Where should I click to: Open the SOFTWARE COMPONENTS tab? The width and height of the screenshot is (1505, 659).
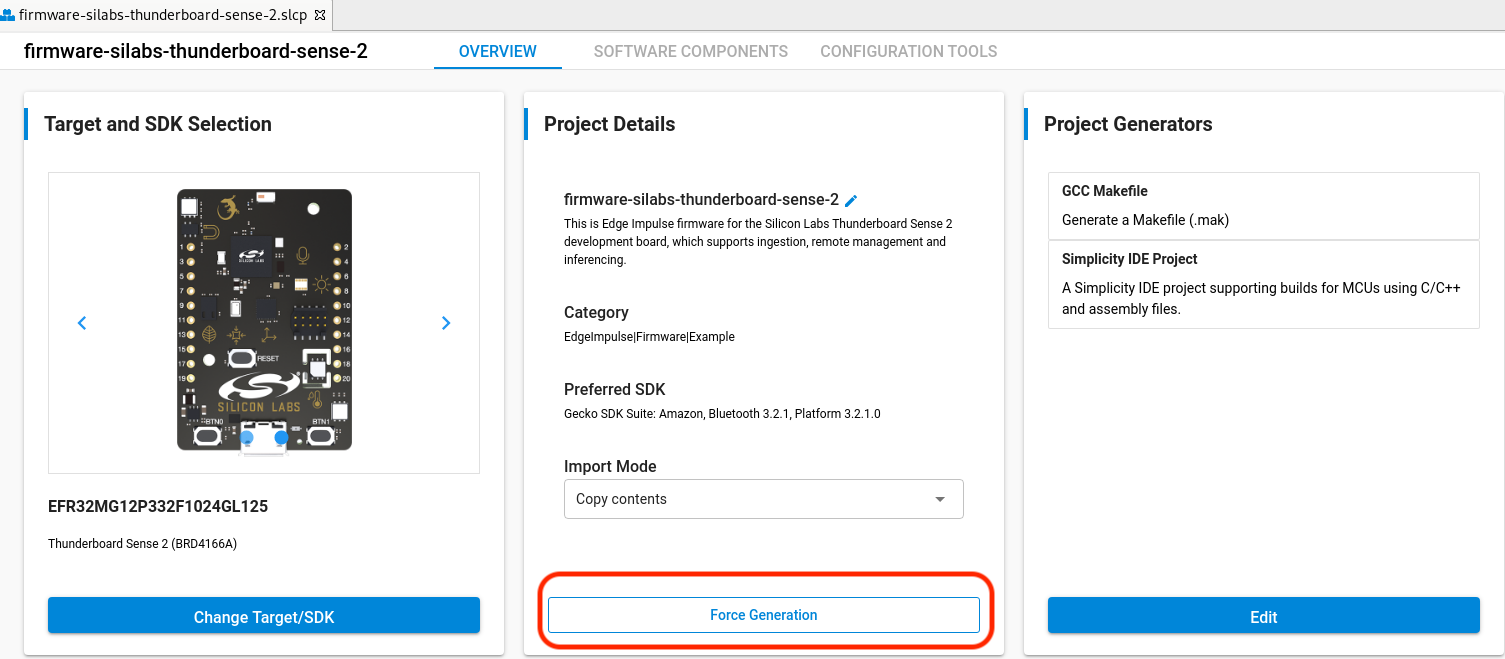[x=691, y=51]
